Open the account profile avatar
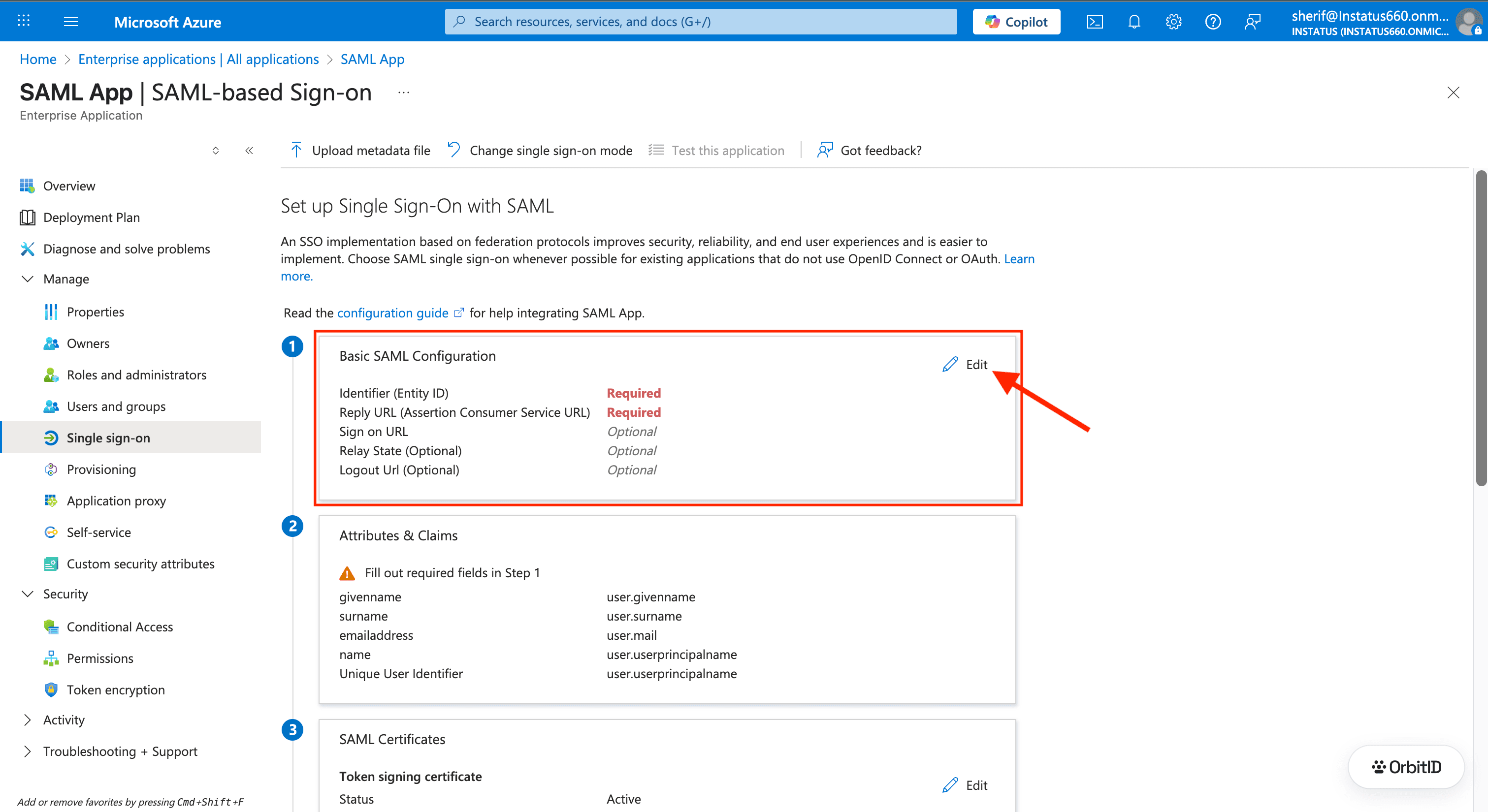1488x812 pixels. pyautogui.click(x=1469, y=23)
